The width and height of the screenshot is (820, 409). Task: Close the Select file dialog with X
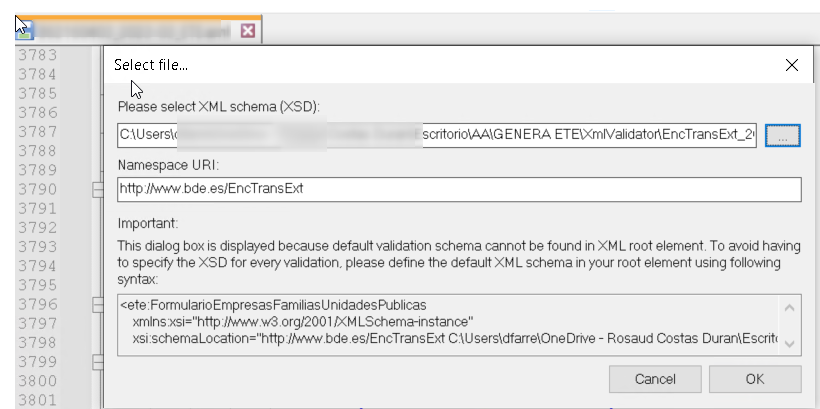[792, 65]
